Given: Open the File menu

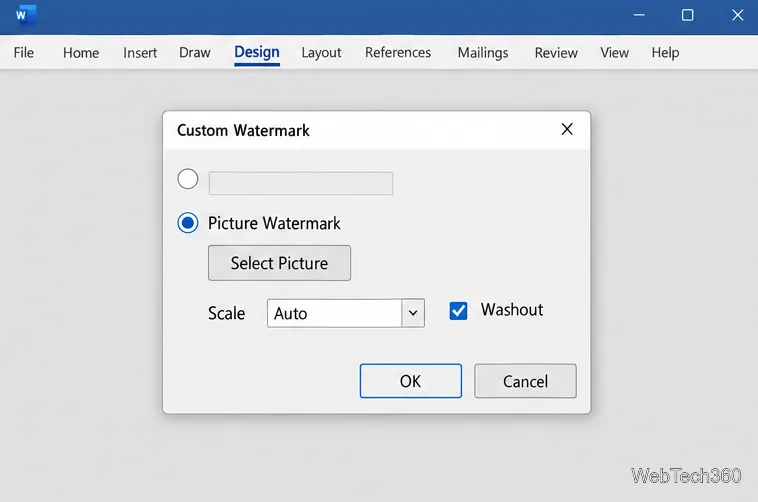Looking at the screenshot, I should click(24, 52).
